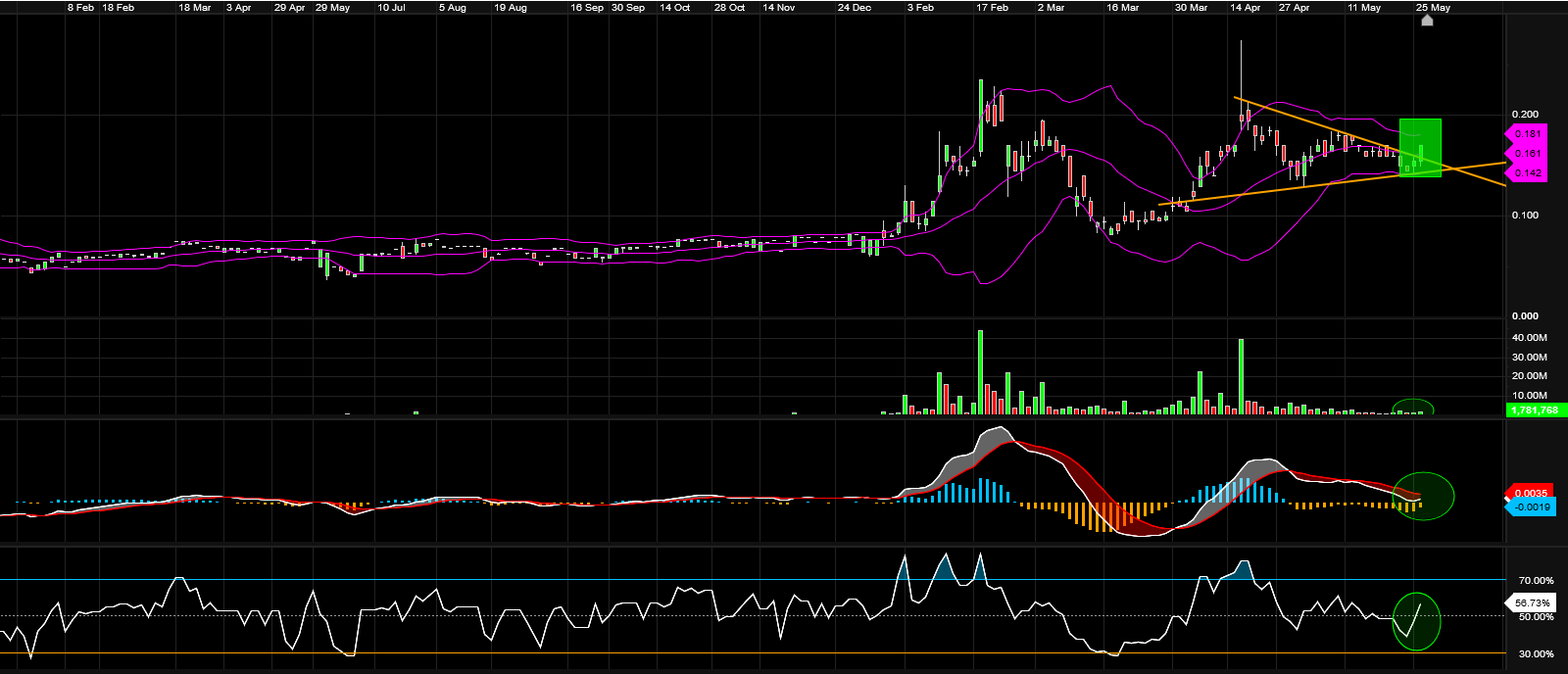Click the 0.000 price axis label
1568x674 pixels.
tap(1525, 316)
